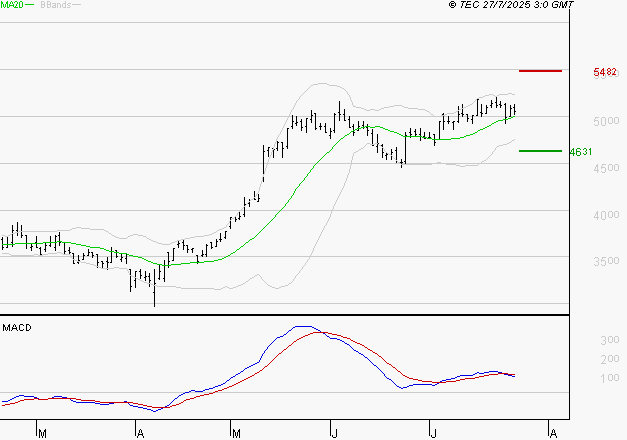627x440 pixels.
Task: Click the TEC copyright timestamp text
Action: (x=512, y=6)
